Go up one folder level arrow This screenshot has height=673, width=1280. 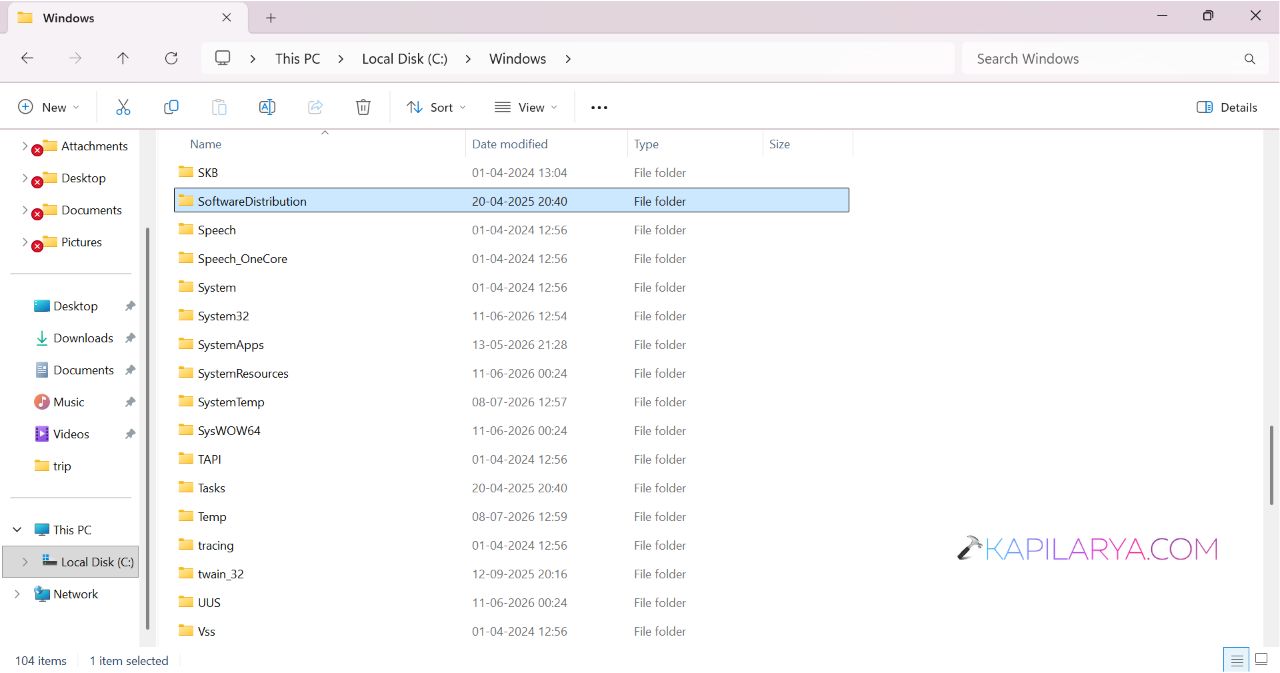click(x=123, y=59)
